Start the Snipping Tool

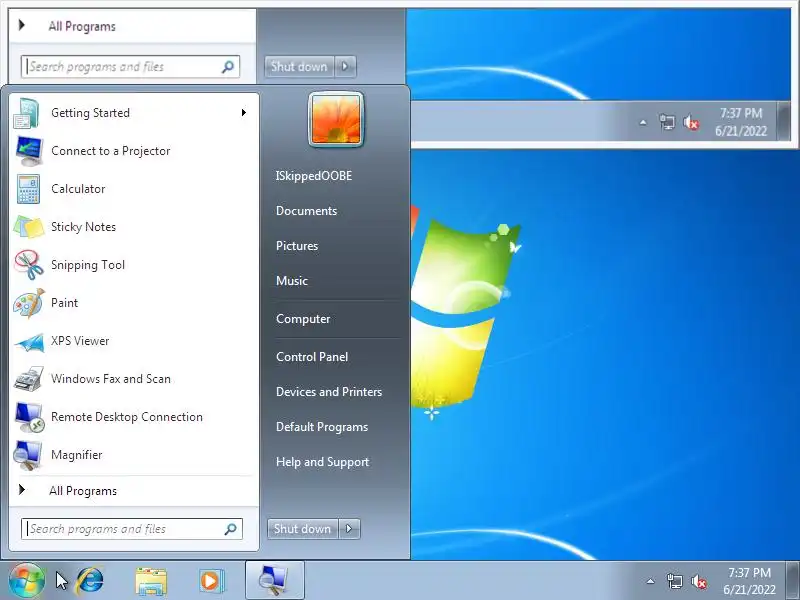(x=134, y=265)
